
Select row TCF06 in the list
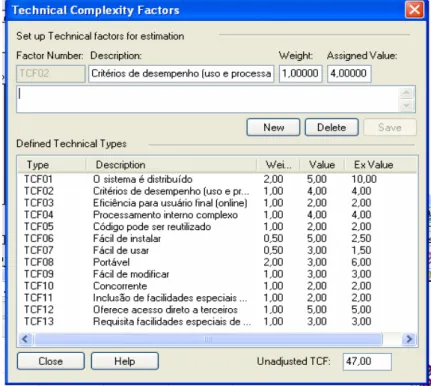(217, 238)
